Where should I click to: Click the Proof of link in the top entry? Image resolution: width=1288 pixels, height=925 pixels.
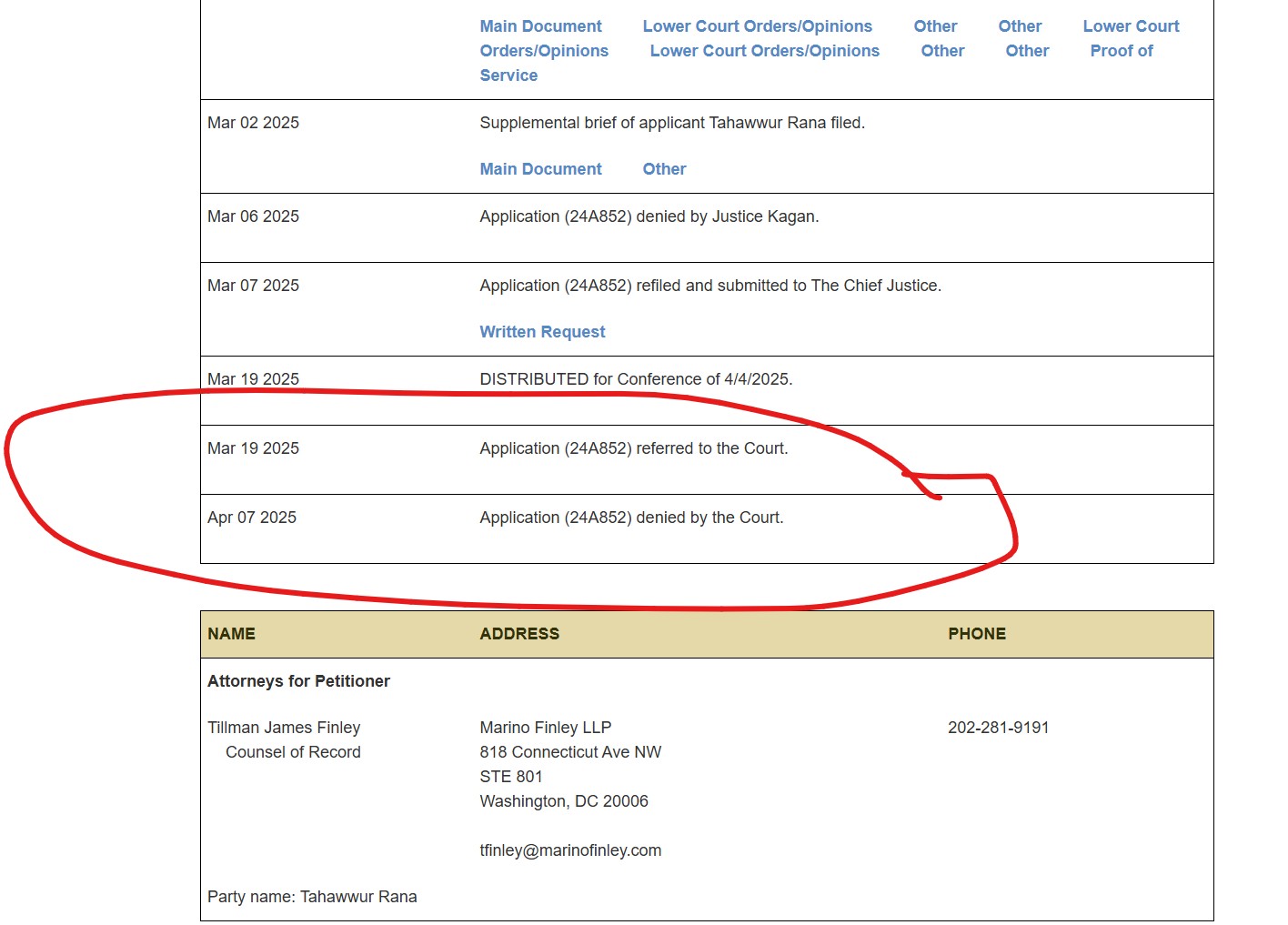point(1121,51)
